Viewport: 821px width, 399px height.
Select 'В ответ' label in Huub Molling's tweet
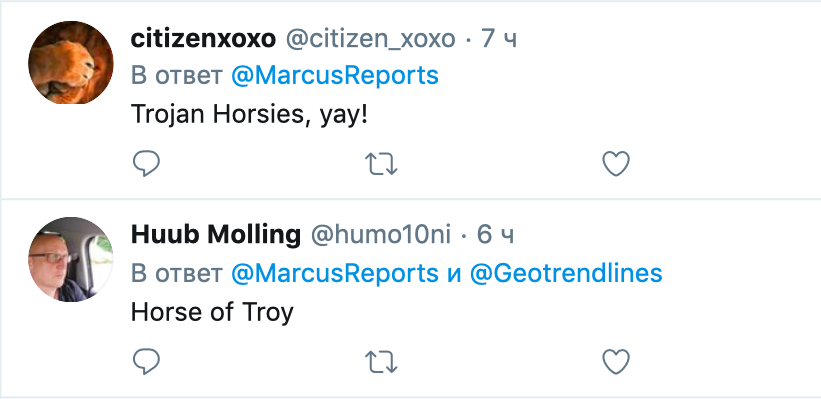pos(177,273)
